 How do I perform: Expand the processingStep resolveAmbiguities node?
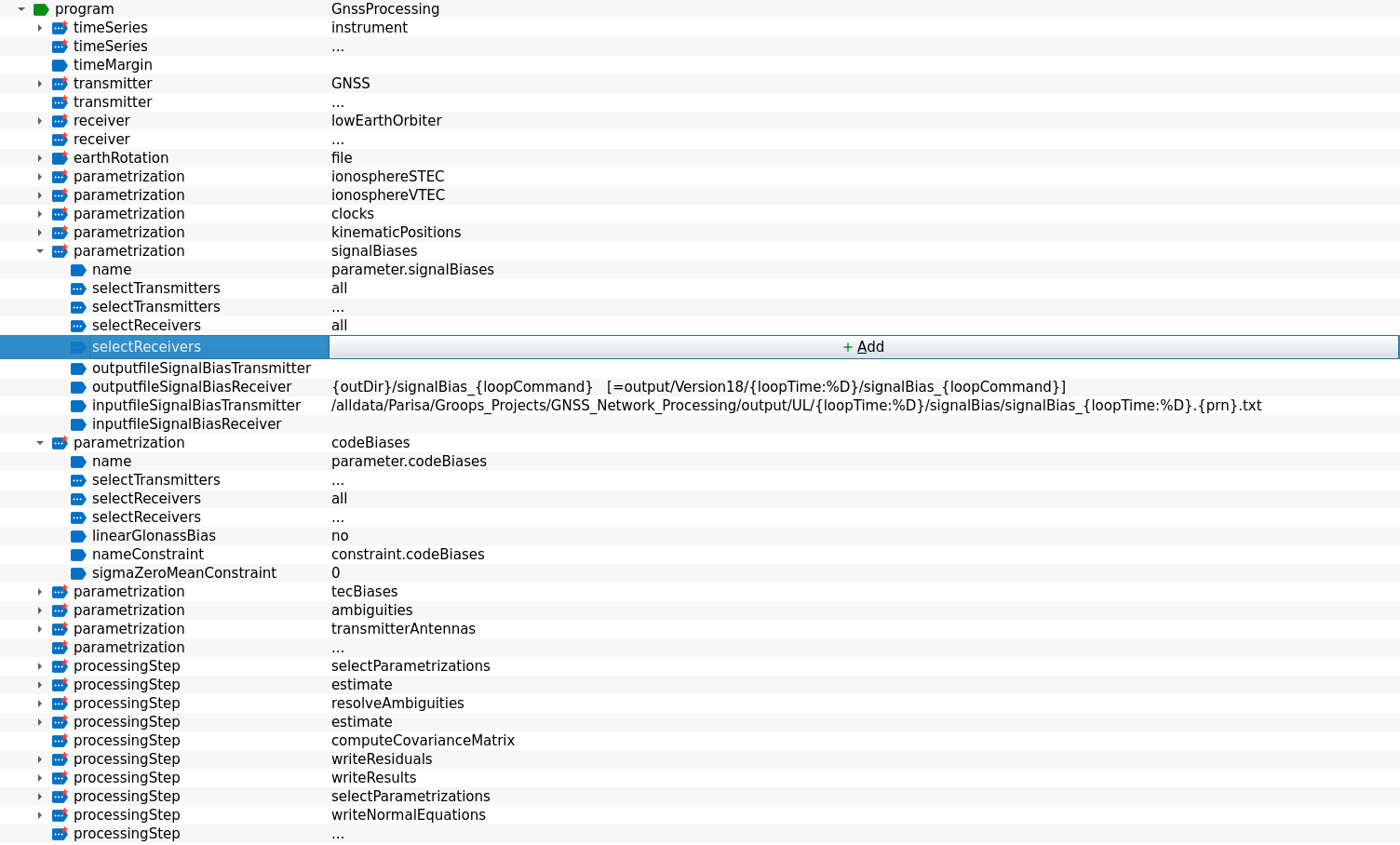click(x=39, y=704)
